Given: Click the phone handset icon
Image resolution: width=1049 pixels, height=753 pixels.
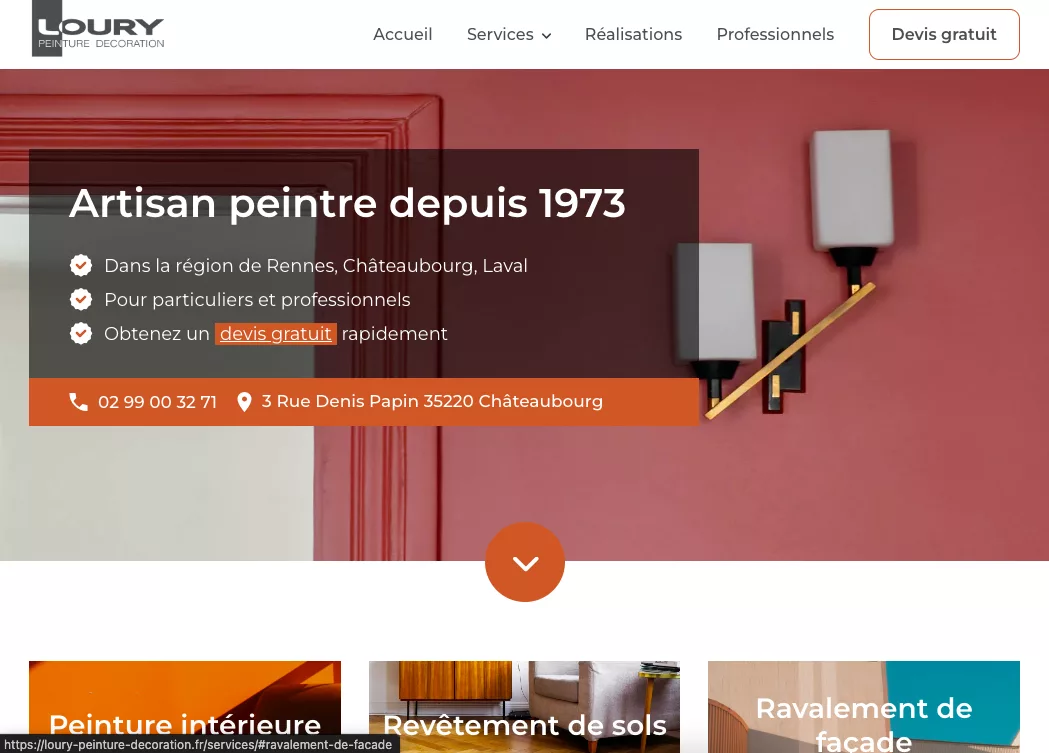Looking at the screenshot, I should click(79, 401).
